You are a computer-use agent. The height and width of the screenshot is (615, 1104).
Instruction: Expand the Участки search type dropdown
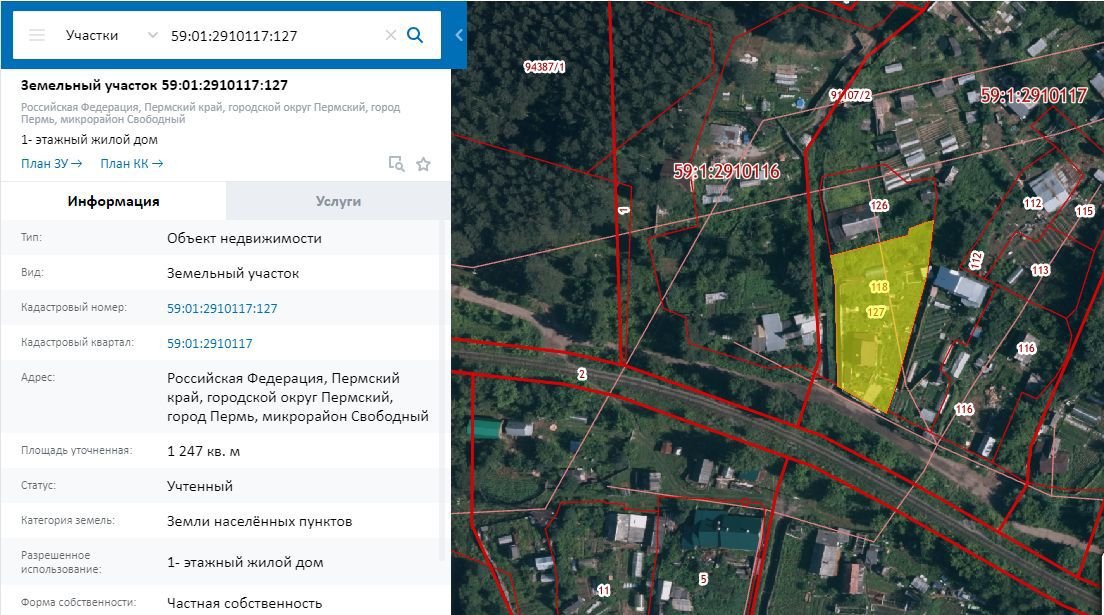[152, 35]
